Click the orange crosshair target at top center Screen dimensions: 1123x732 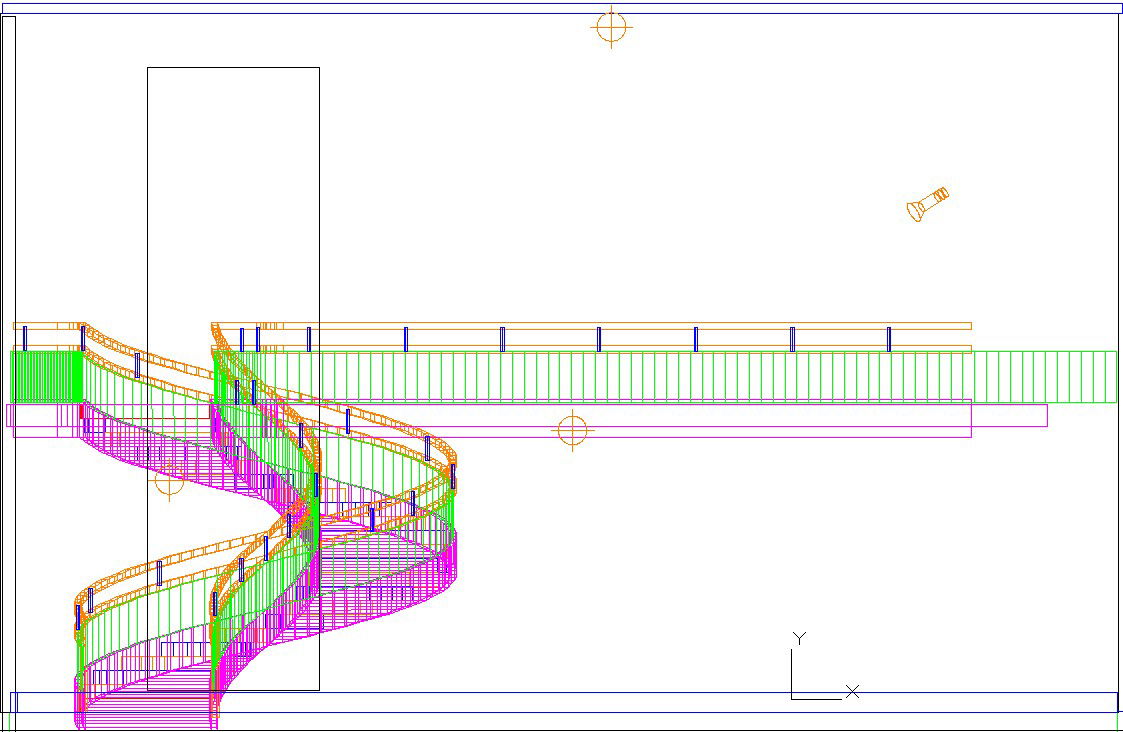612,27
